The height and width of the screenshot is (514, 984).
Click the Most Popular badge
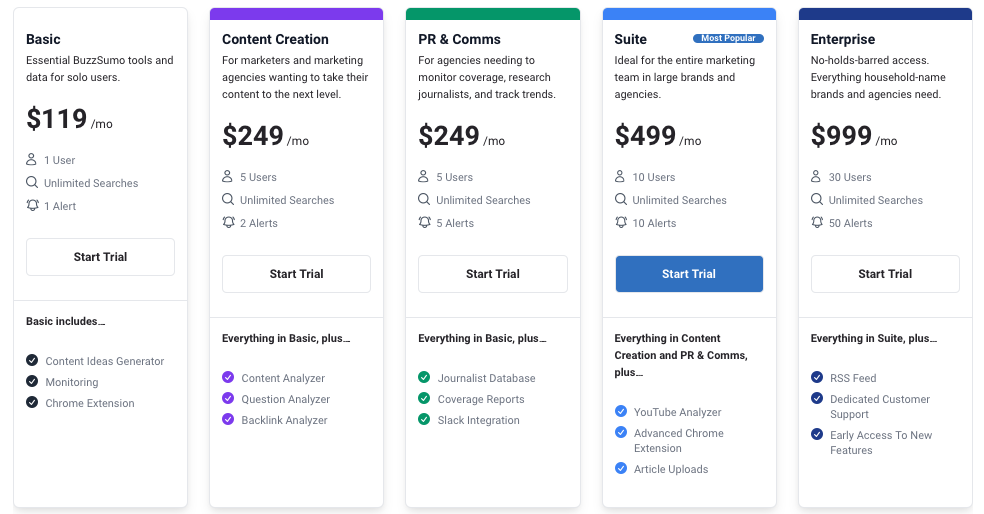coord(728,39)
